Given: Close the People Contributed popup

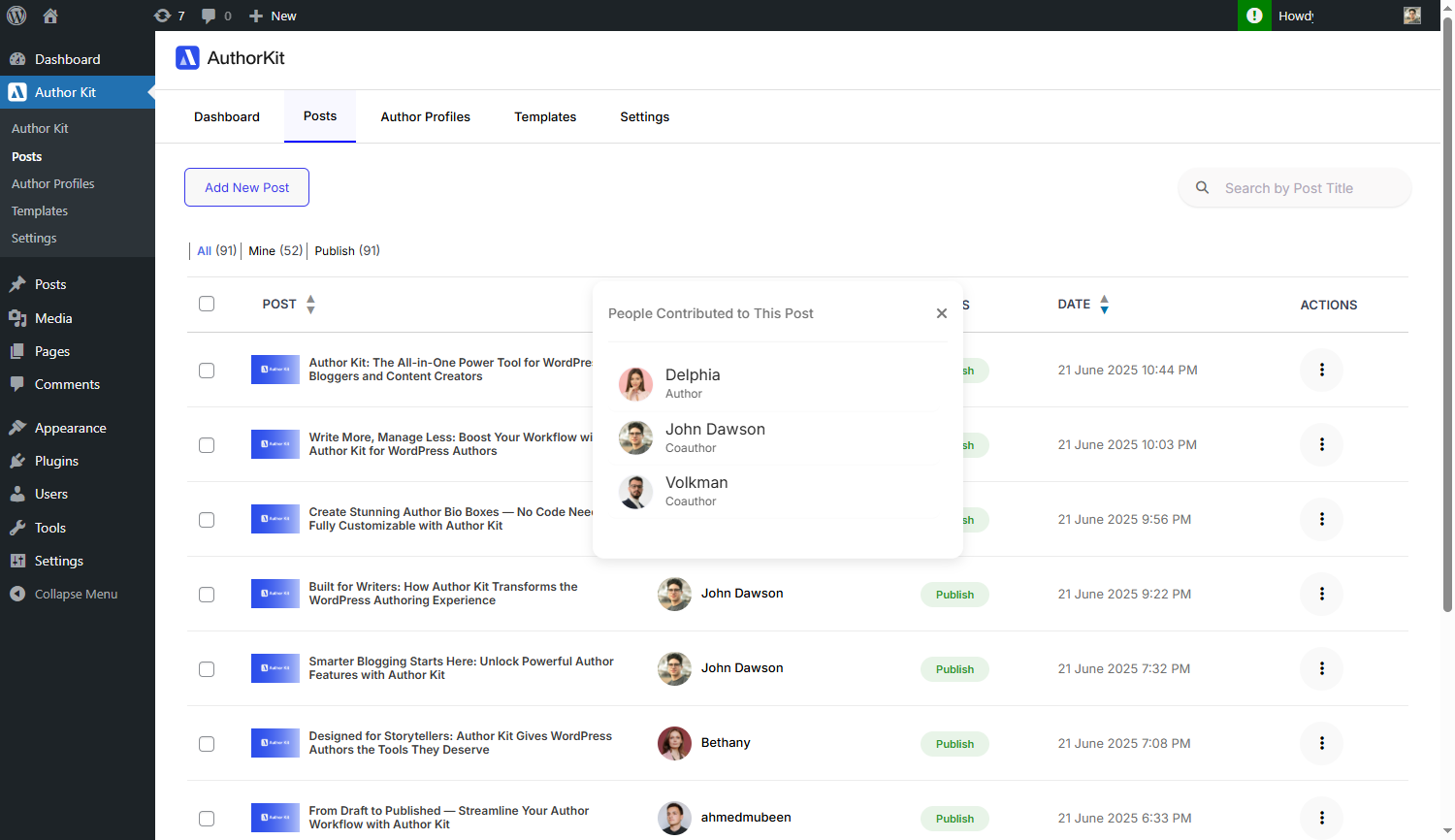Looking at the screenshot, I should coord(941,313).
